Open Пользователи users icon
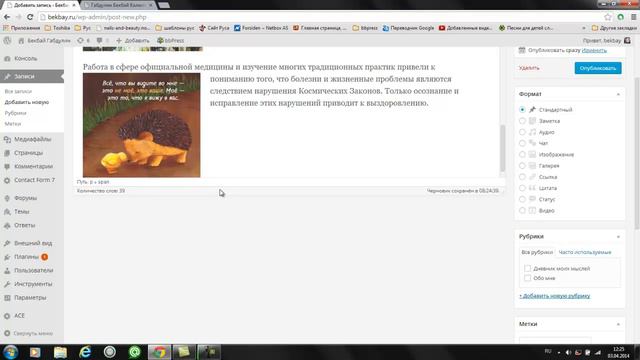 pyautogui.click(x=7, y=270)
